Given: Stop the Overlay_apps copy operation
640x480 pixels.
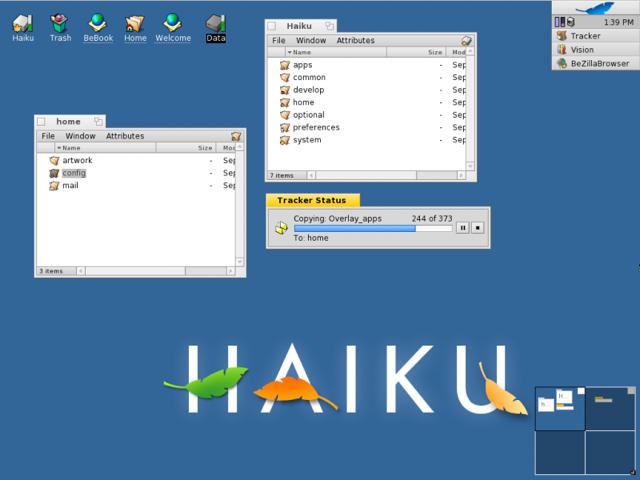Looking at the screenshot, I should (x=478, y=228).
